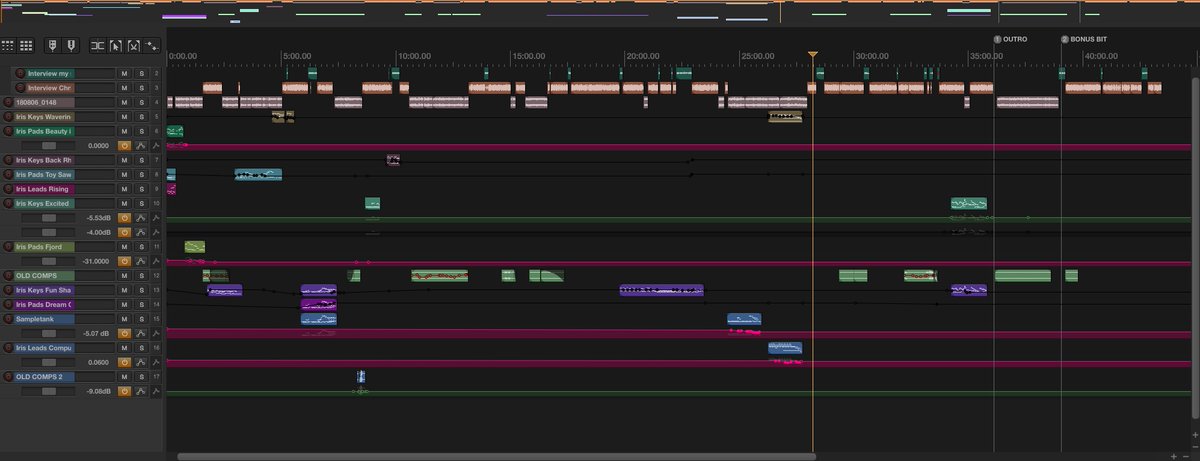
Task: Click the bracketed arrow-cursor toolbar icon
Action: click(x=115, y=45)
